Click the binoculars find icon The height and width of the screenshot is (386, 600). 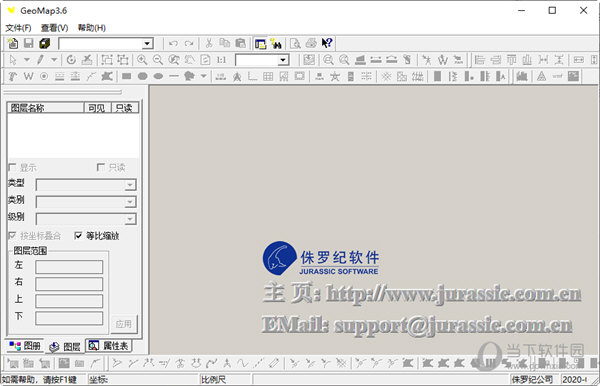click(x=276, y=44)
